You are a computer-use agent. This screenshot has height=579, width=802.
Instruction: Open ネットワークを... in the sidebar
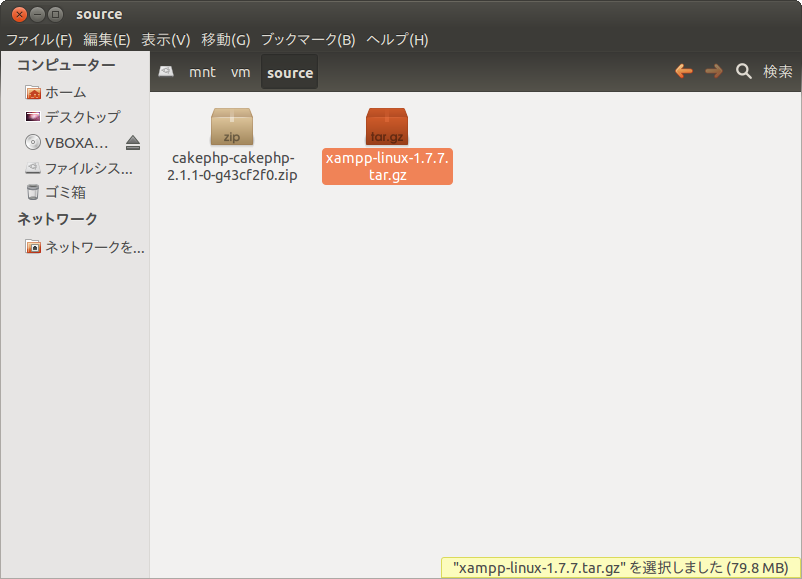tap(95, 248)
